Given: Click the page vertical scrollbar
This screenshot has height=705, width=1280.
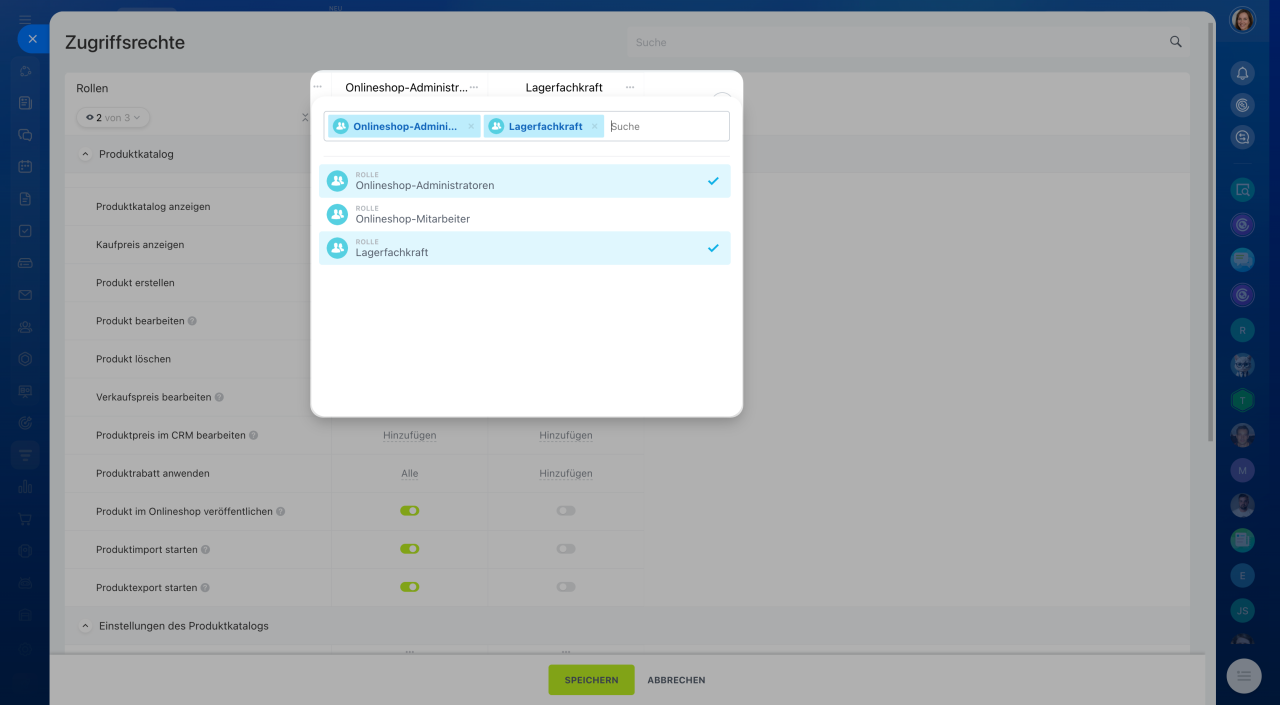Looking at the screenshot, I should [x=1212, y=230].
